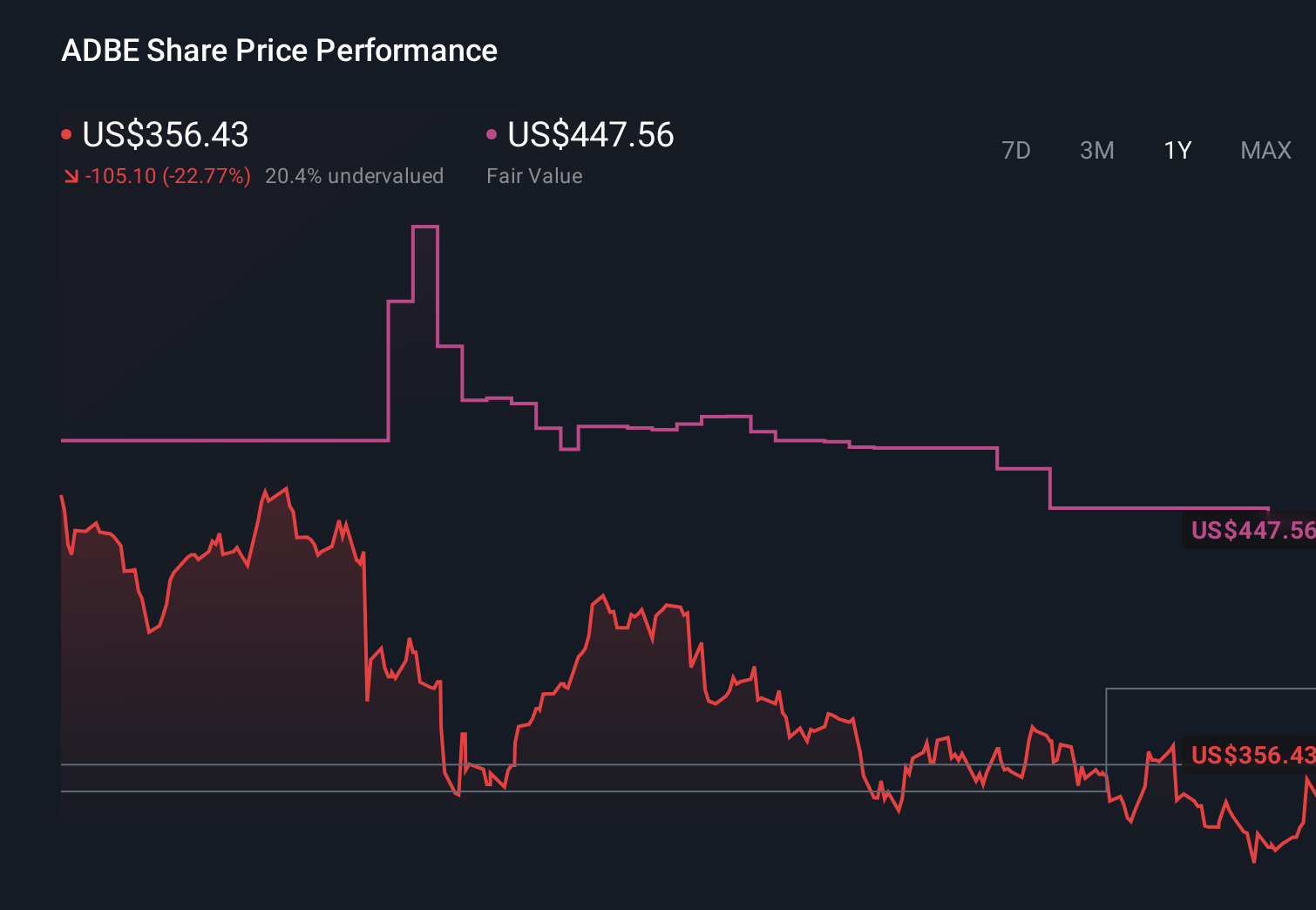The height and width of the screenshot is (910, 1316).
Task: Select the US$447.56 price tag on chart
Action: 1251,530
